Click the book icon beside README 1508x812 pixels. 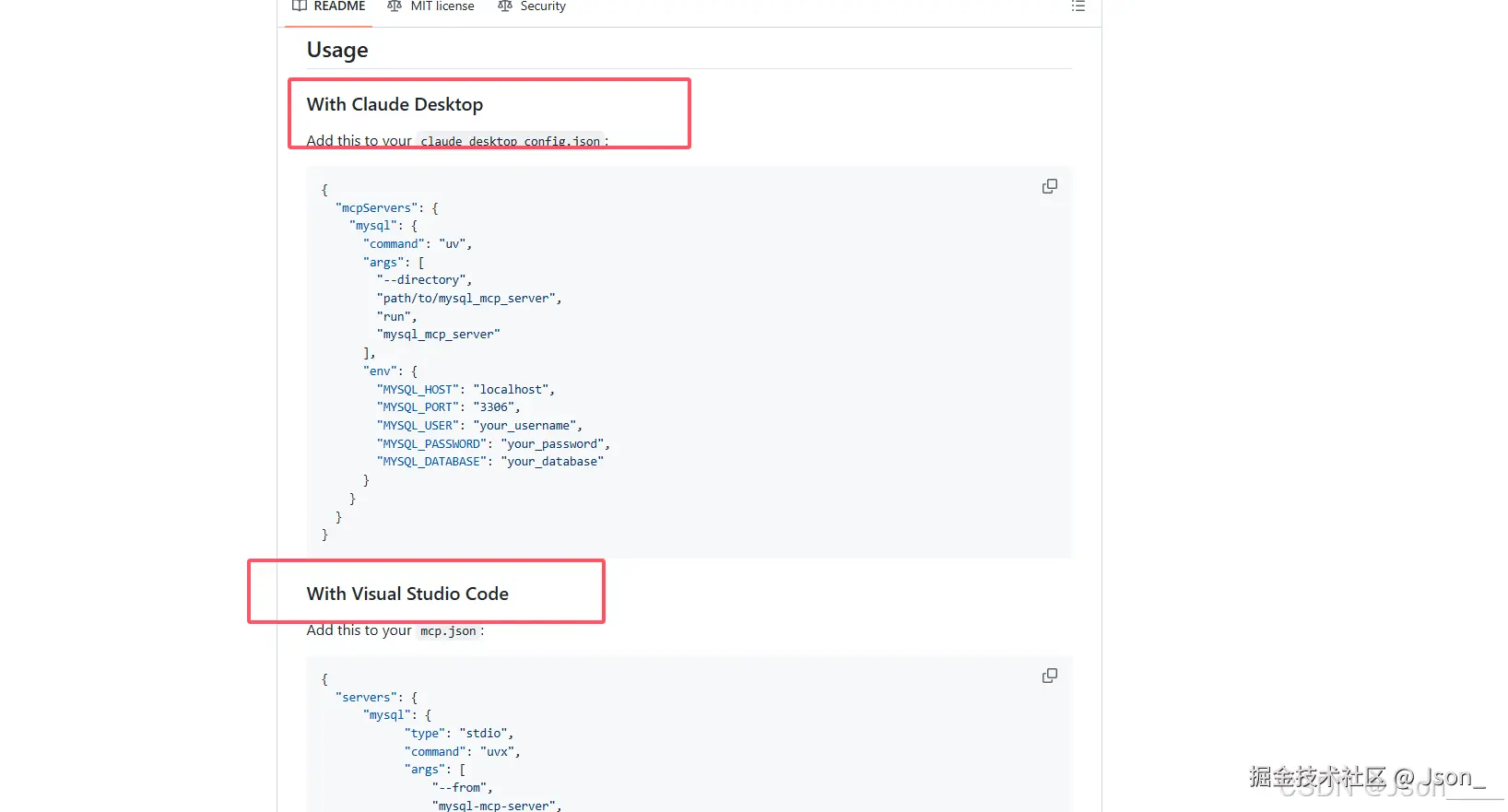tap(300, 6)
